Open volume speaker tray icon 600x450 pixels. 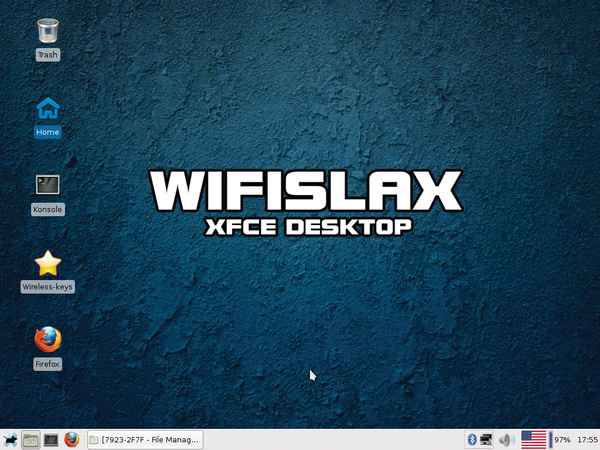(x=507, y=440)
